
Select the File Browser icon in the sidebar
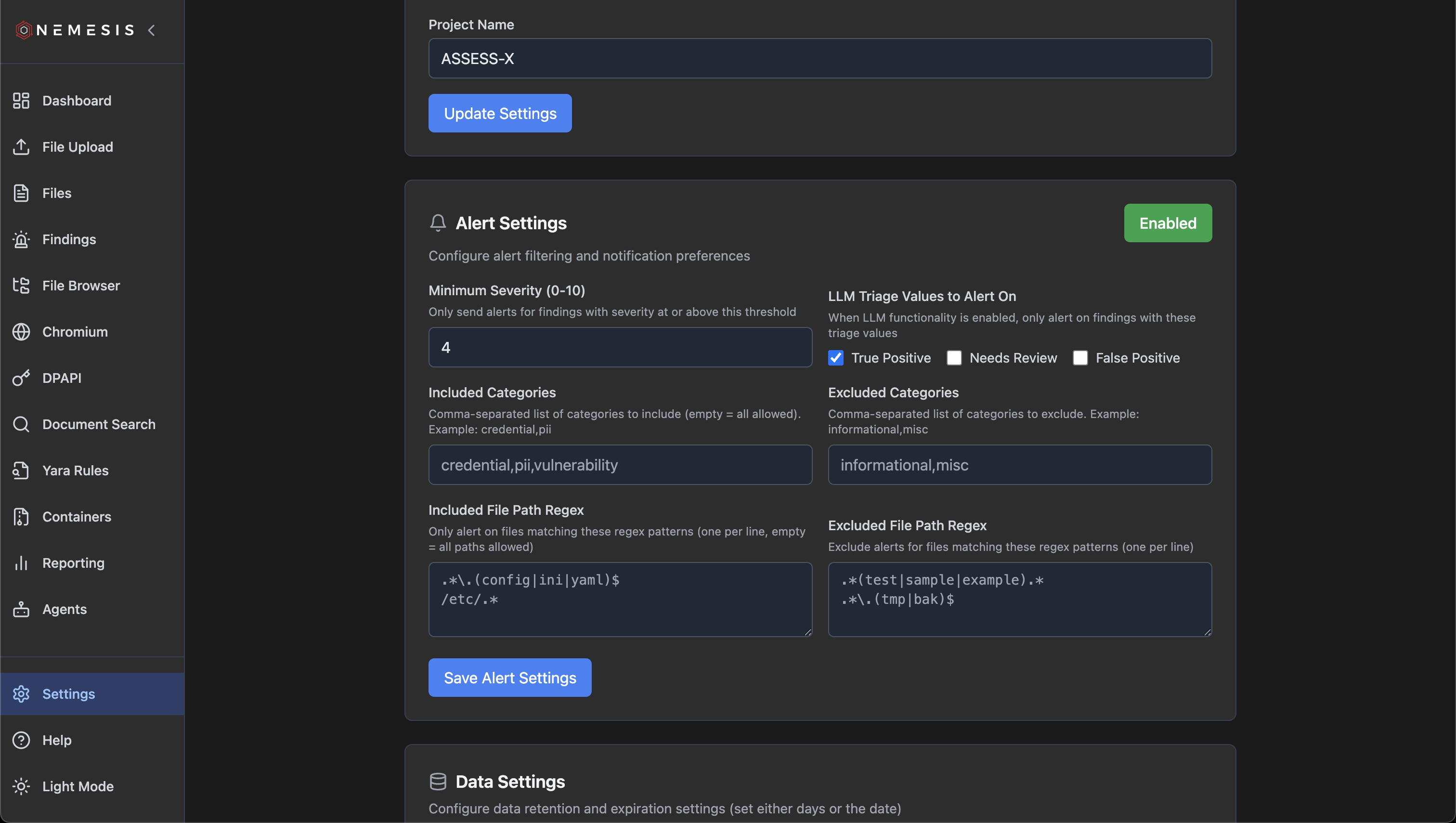[x=21, y=286]
